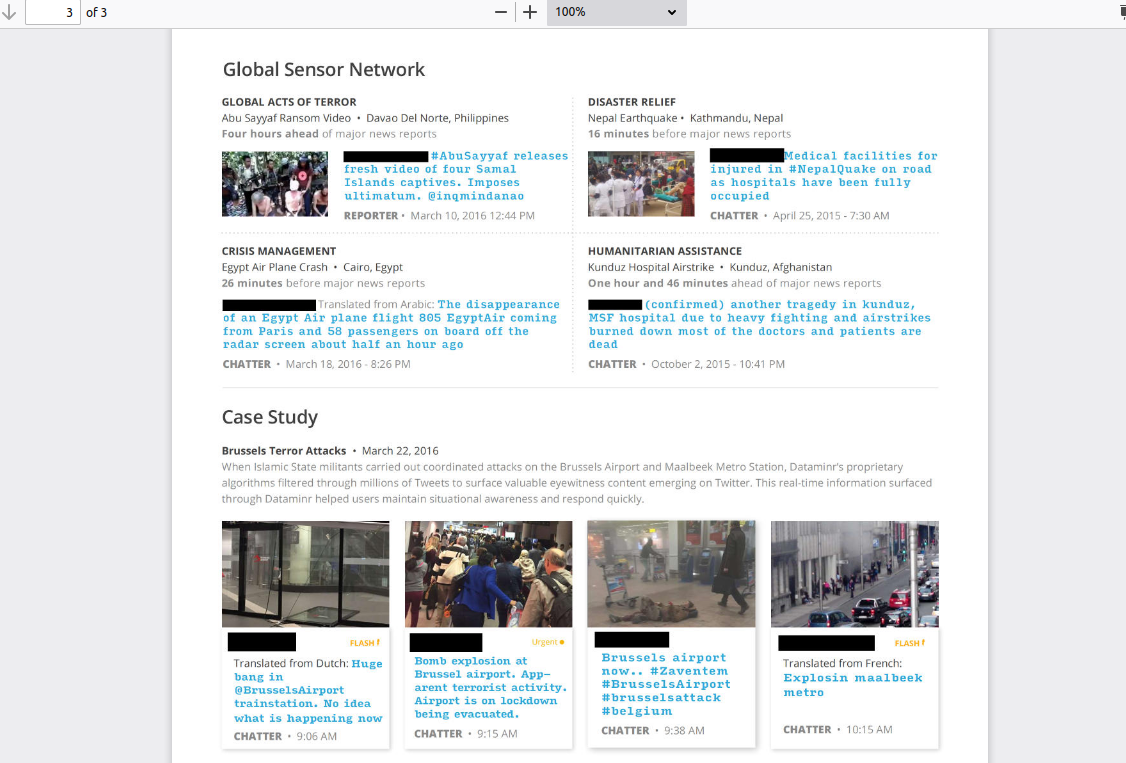
Task: Click 'Kathmandu, Nepal' location text
Action: click(736, 118)
